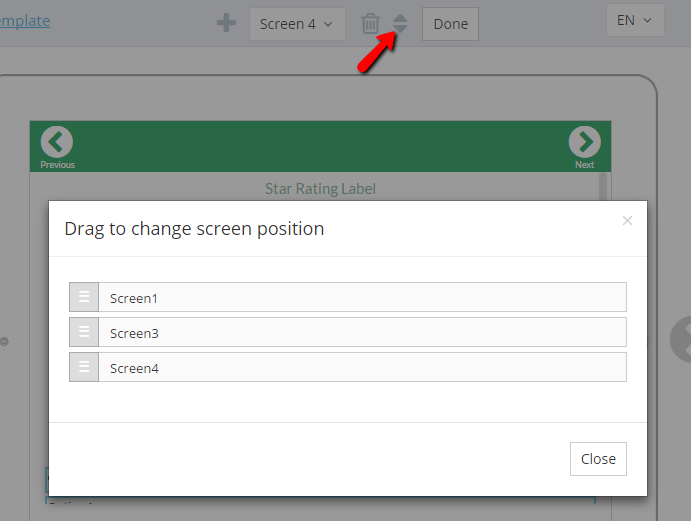Add a new screen with plus icon
This screenshot has width=691, height=521.
(x=226, y=23)
